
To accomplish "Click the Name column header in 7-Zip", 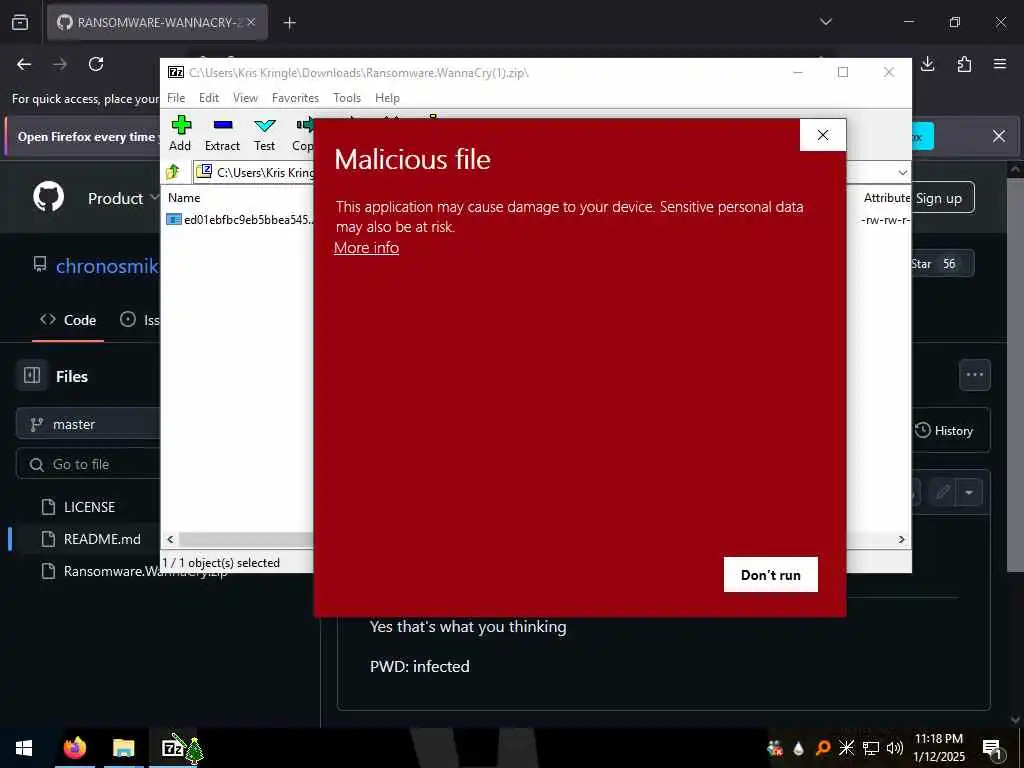I will pyautogui.click(x=184, y=197).
